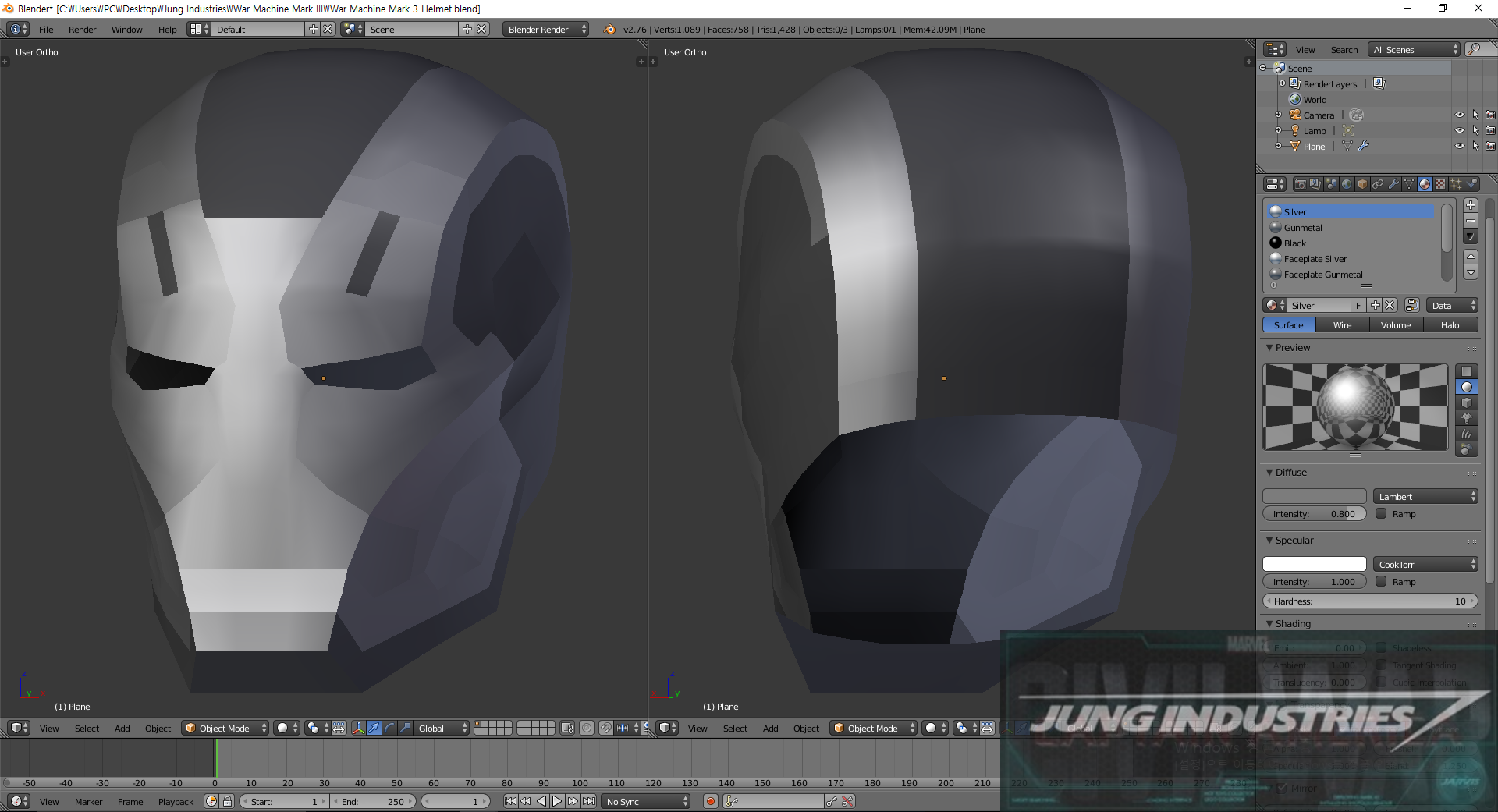Select flat plane preview shape for material
The image size is (1498, 812).
(1467, 371)
